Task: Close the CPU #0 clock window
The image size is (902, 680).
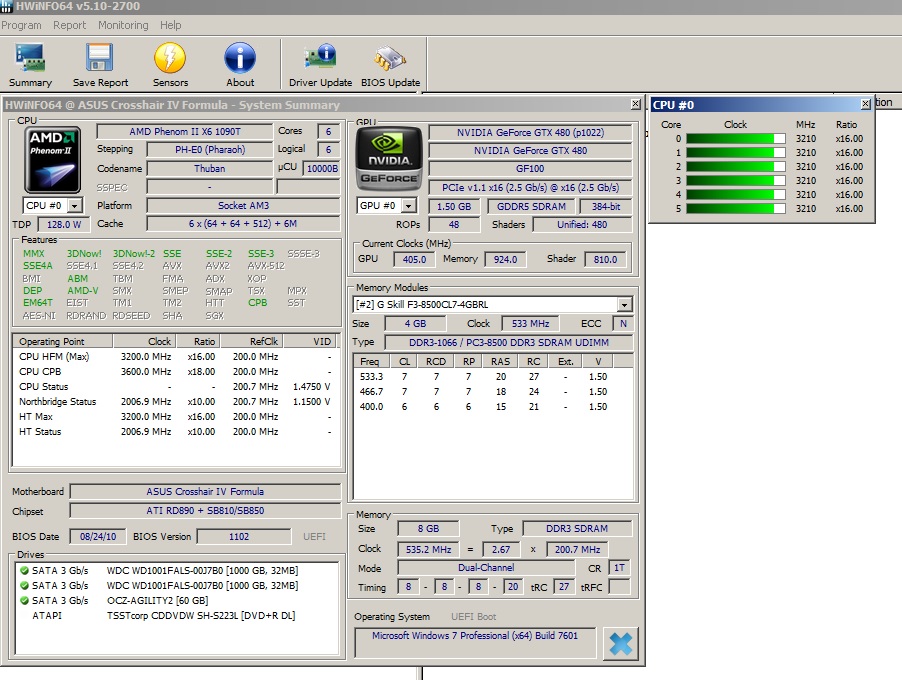Action: (x=865, y=104)
